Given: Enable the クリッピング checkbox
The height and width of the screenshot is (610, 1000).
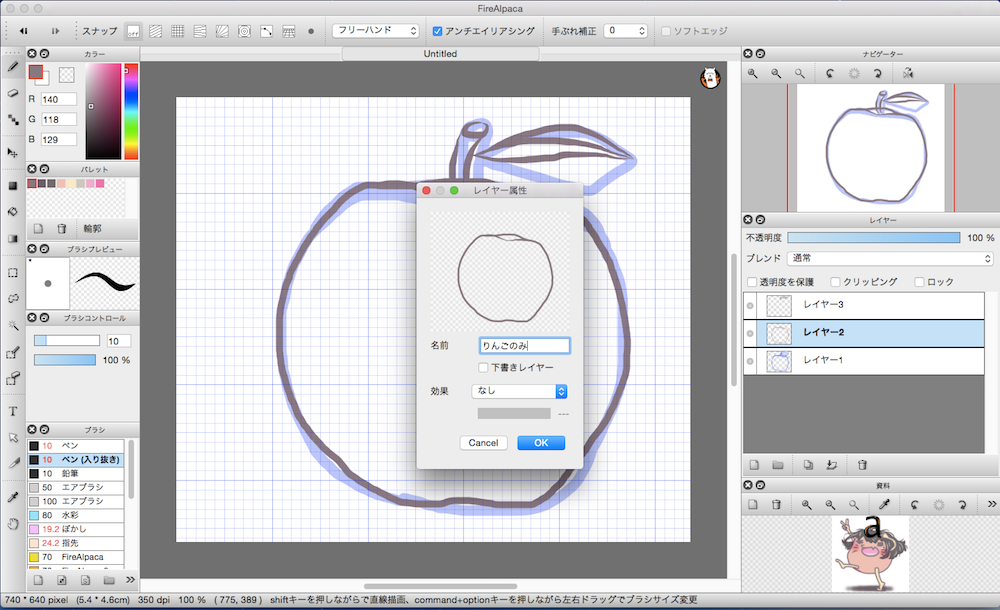Looking at the screenshot, I should 835,282.
